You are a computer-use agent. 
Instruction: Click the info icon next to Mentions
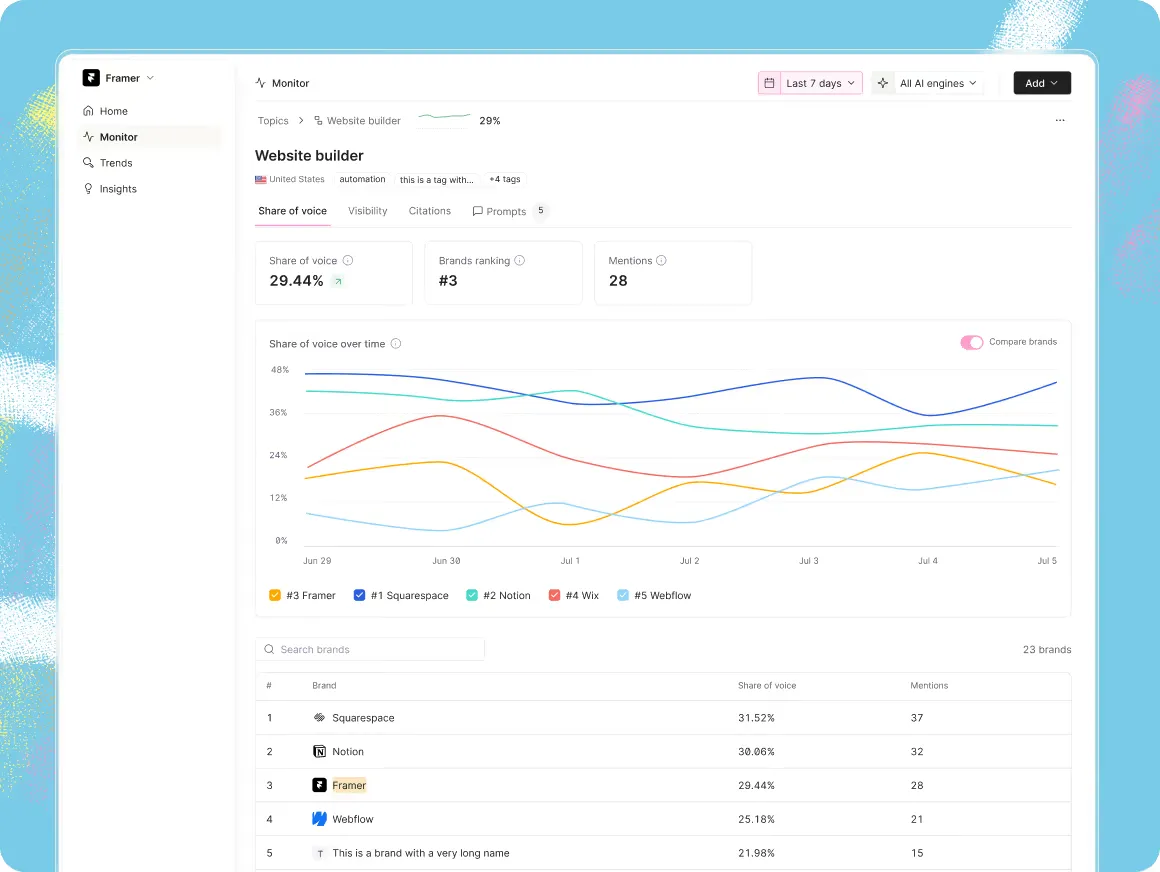[x=661, y=260]
